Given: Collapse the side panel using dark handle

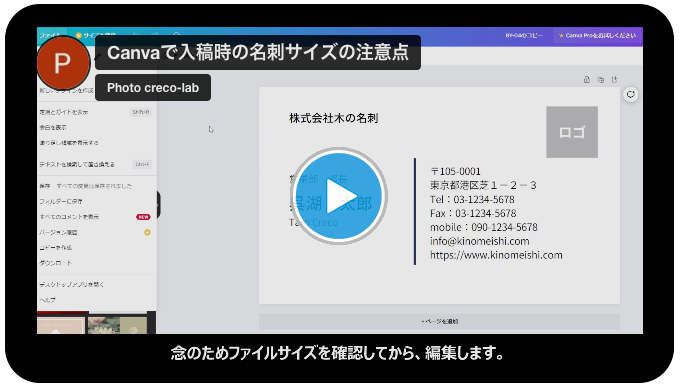Looking at the screenshot, I should (x=158, y=204).
